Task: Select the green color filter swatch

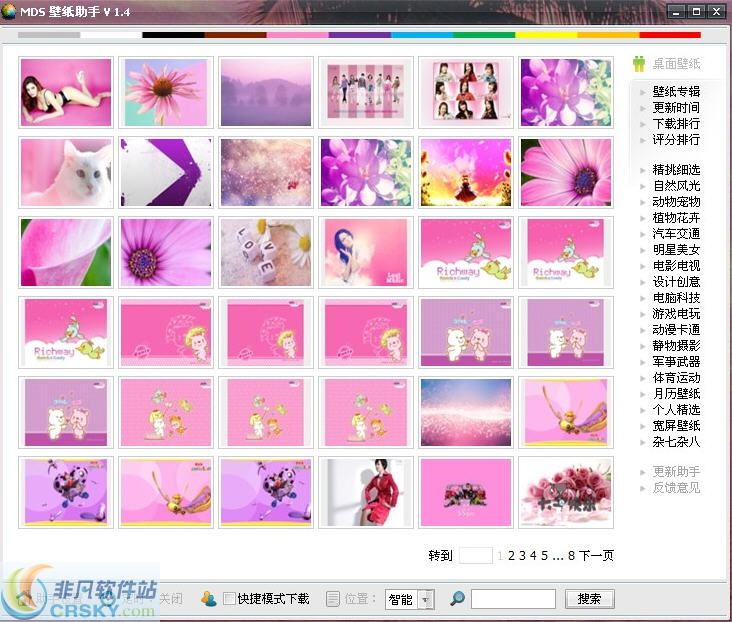Action: pos(484,35)
